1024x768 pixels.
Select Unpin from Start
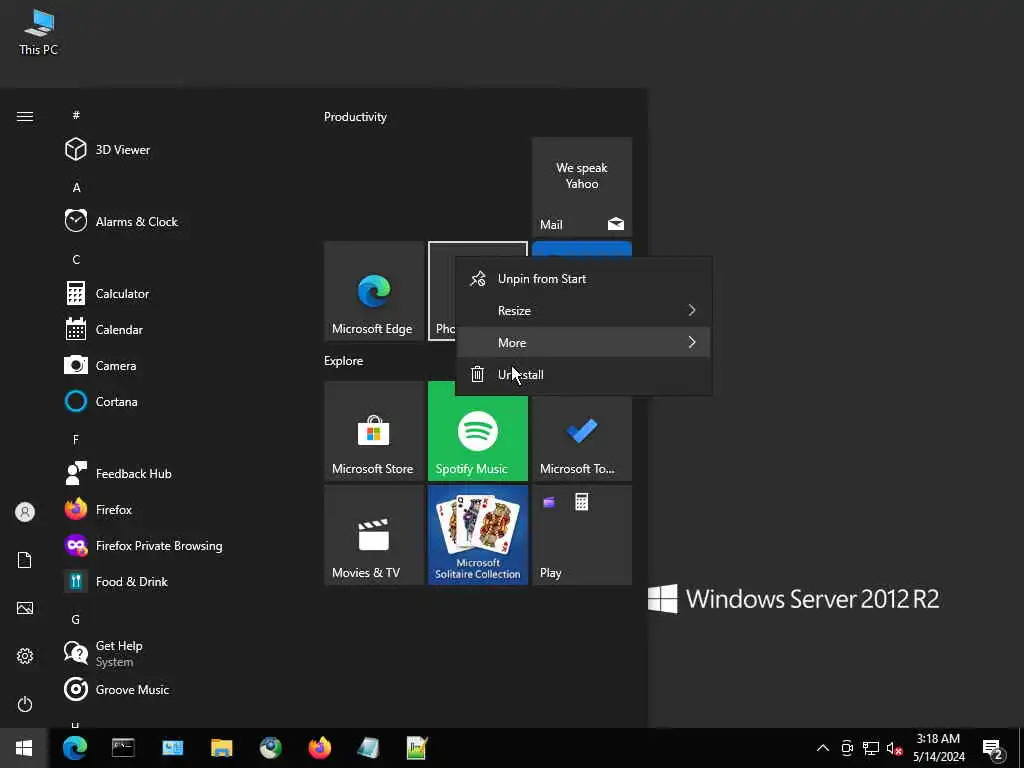[583, 279]
